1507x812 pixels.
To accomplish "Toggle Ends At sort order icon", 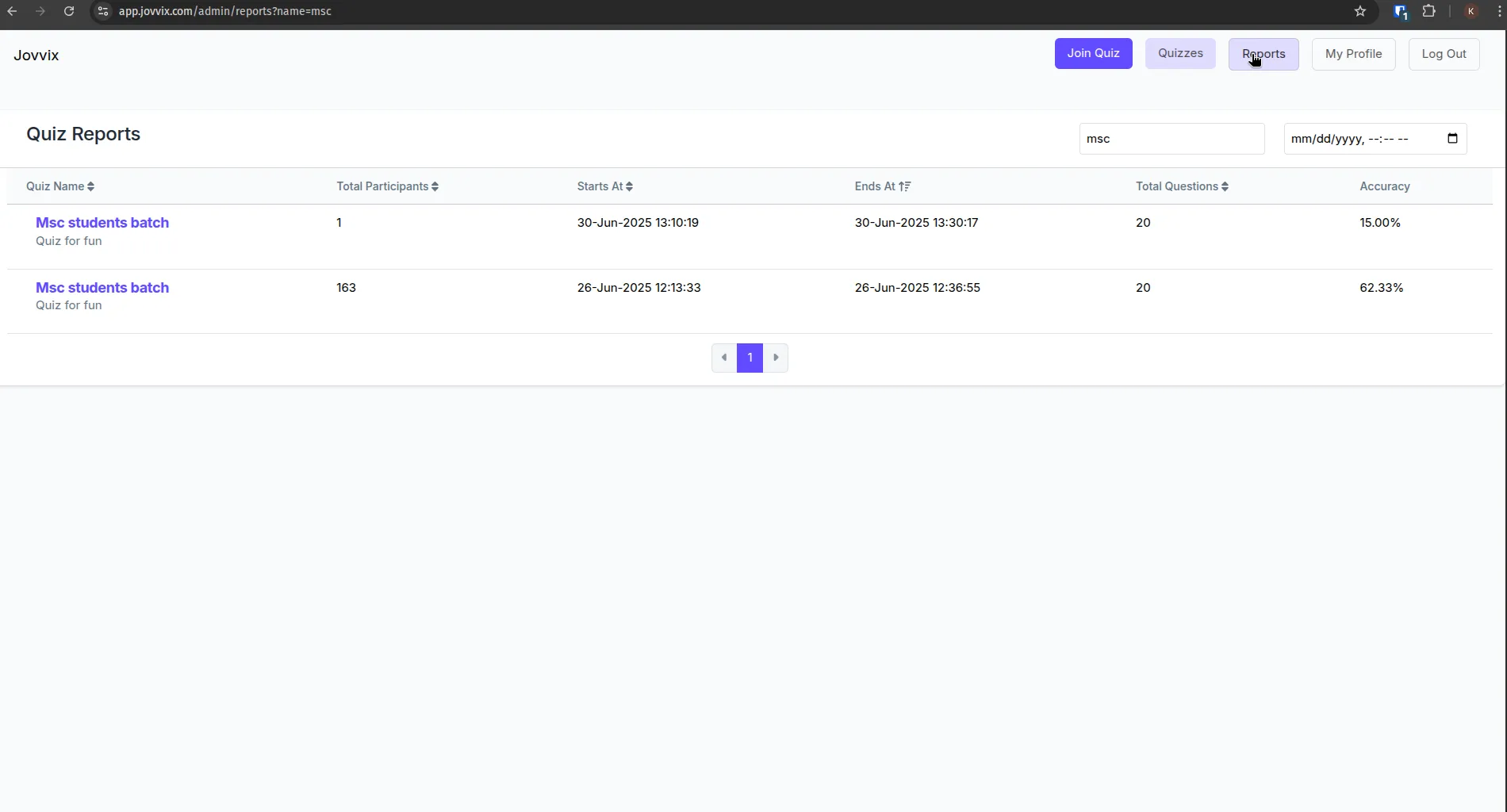I will pos(905,186).
